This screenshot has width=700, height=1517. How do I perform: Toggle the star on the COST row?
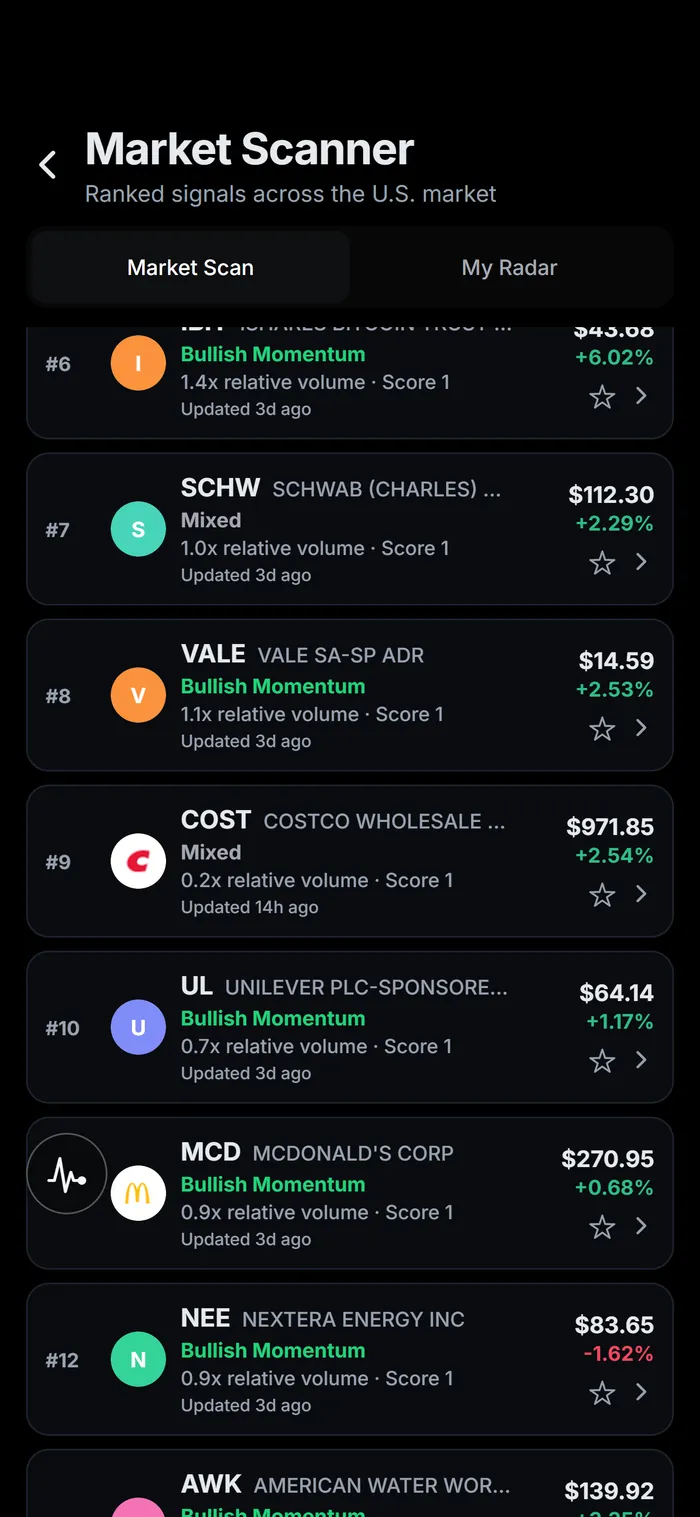tap(602, 895)
